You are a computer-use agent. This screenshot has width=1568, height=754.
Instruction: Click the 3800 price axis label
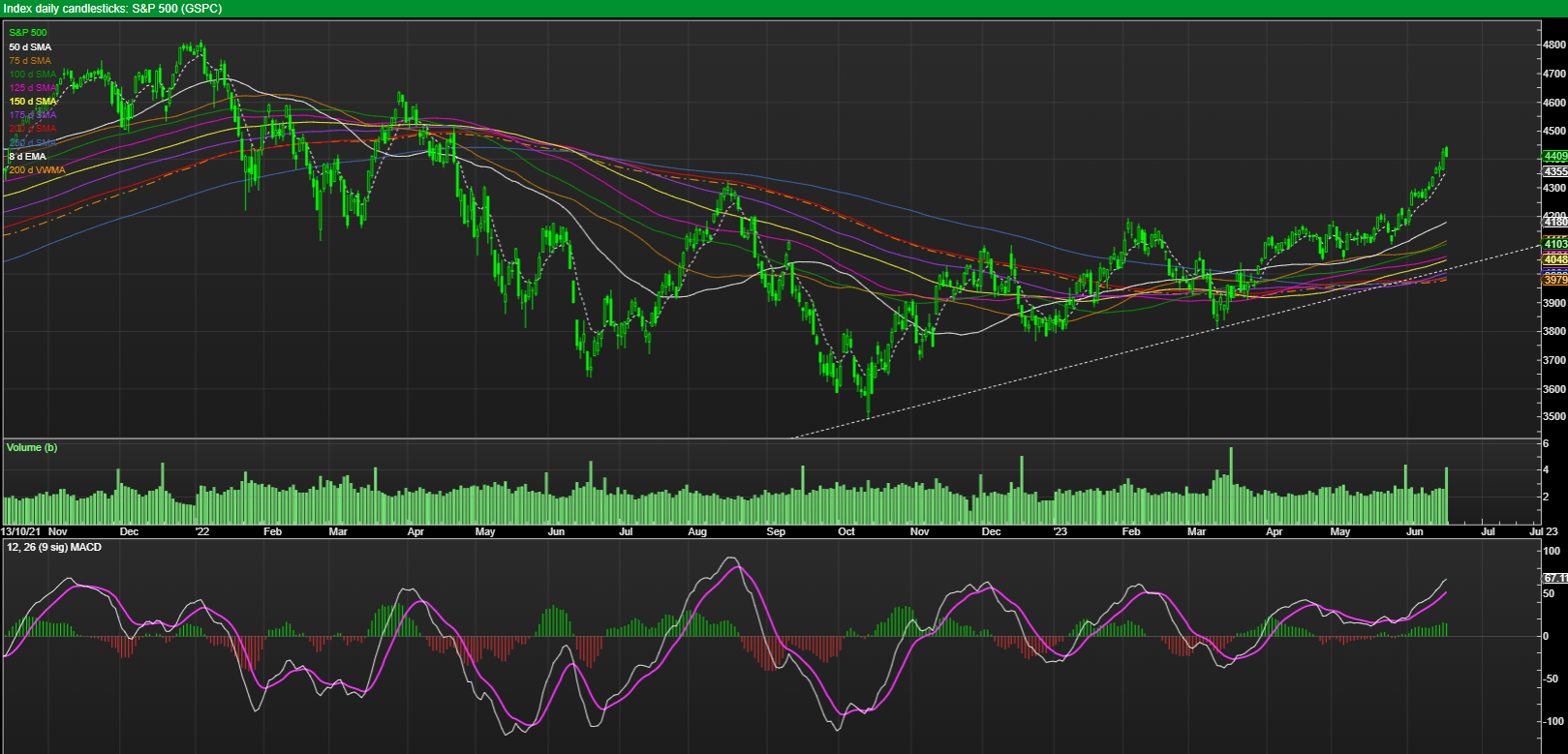point(1554,331)
